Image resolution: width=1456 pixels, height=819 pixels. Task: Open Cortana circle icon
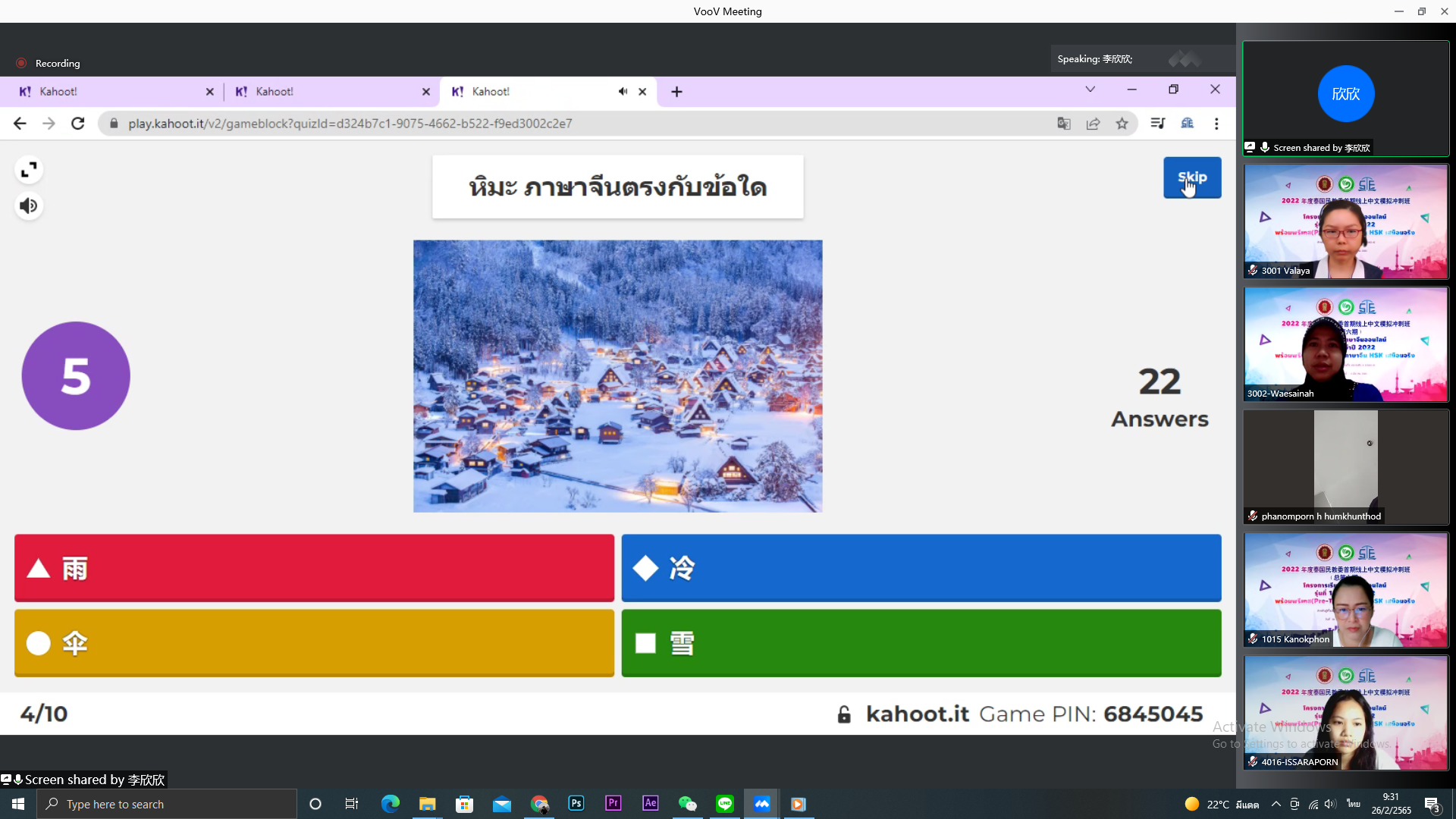coord(315,804)
